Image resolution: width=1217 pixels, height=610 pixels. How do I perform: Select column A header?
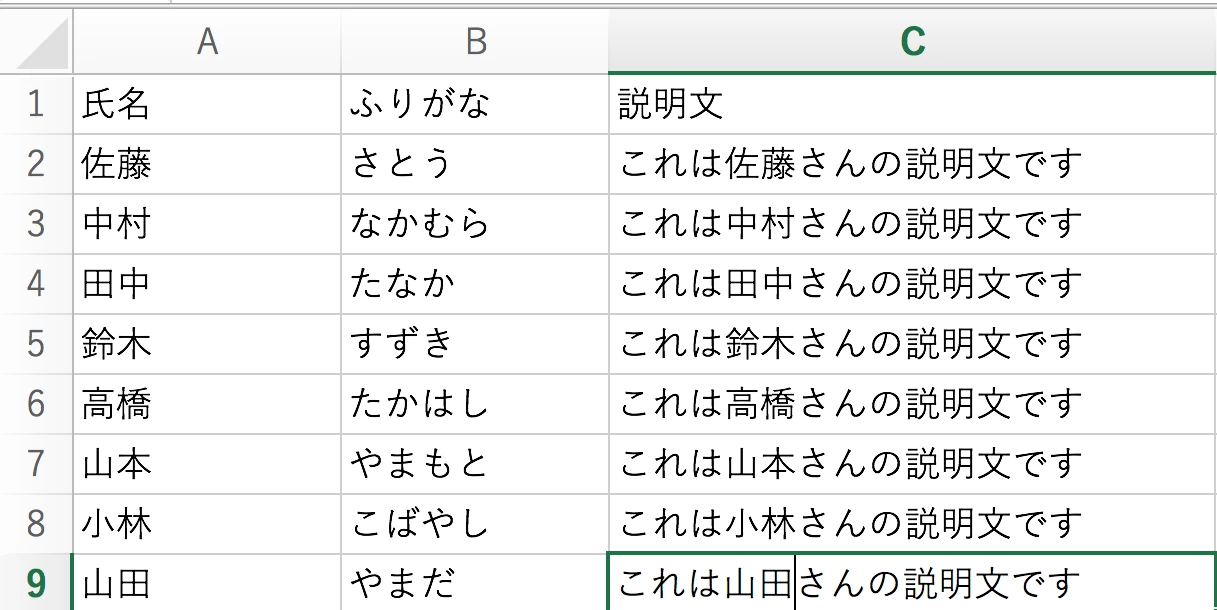207,42
